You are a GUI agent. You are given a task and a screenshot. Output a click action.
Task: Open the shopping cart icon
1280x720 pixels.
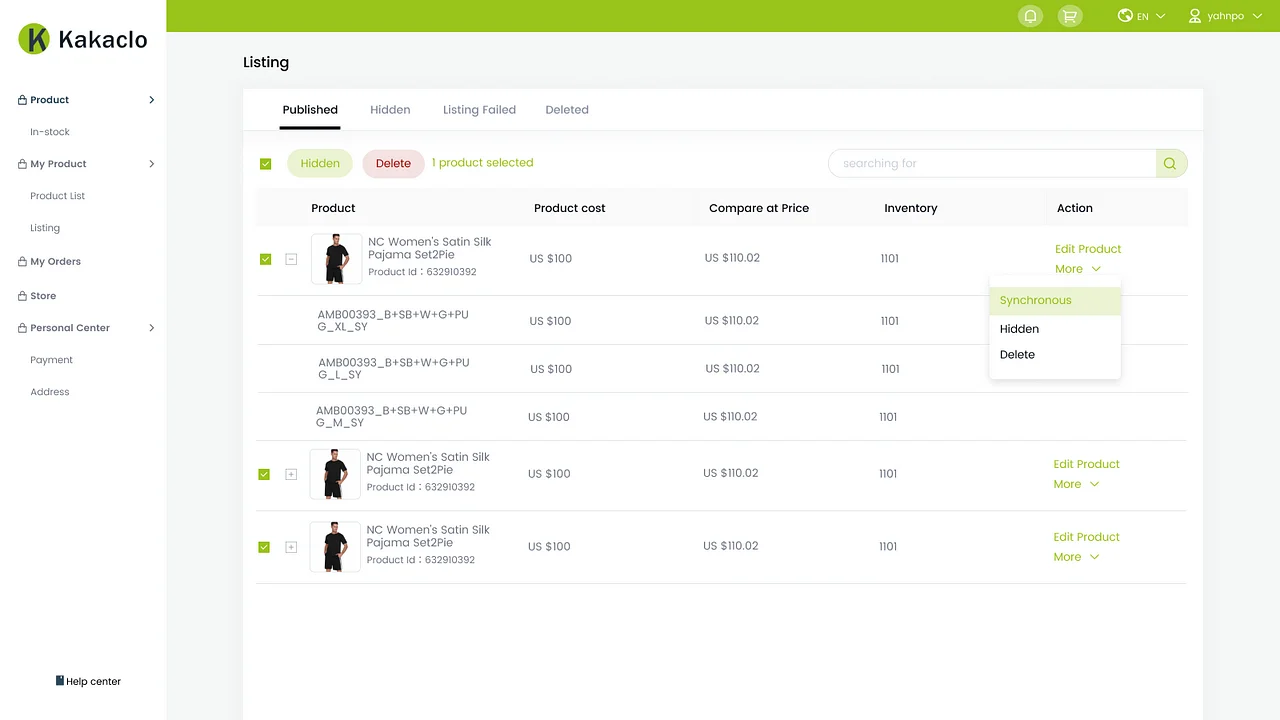pos(1069,16)
